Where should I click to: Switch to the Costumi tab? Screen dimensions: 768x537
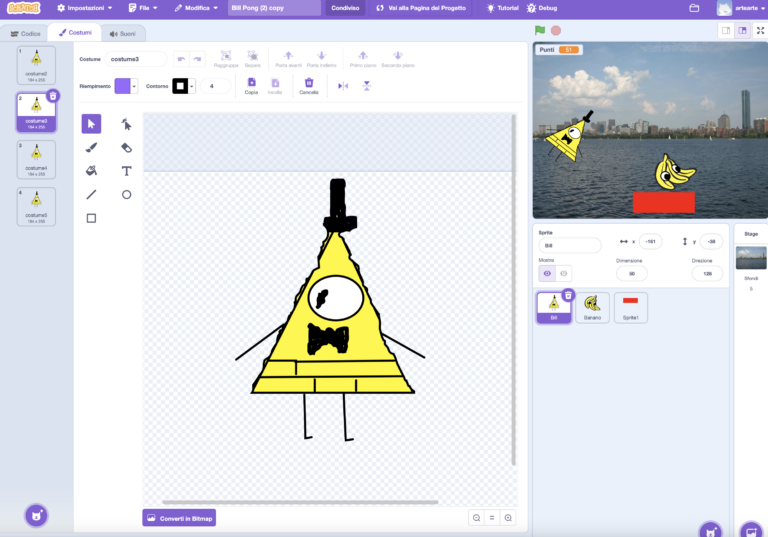pyautogui.click(x=75, y=32)
